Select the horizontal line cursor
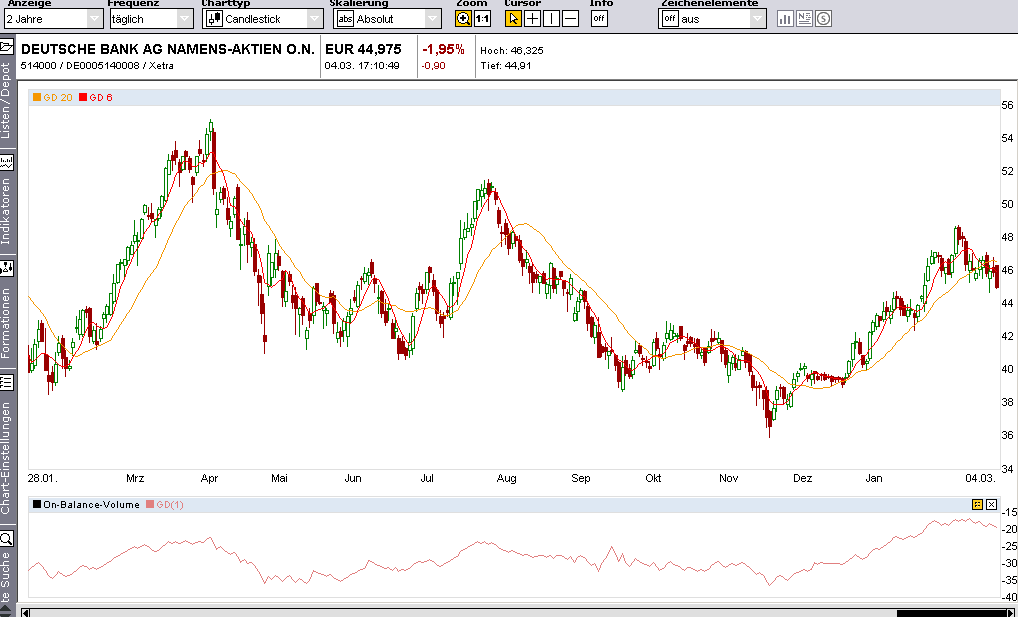 click(x=568, y=18)
